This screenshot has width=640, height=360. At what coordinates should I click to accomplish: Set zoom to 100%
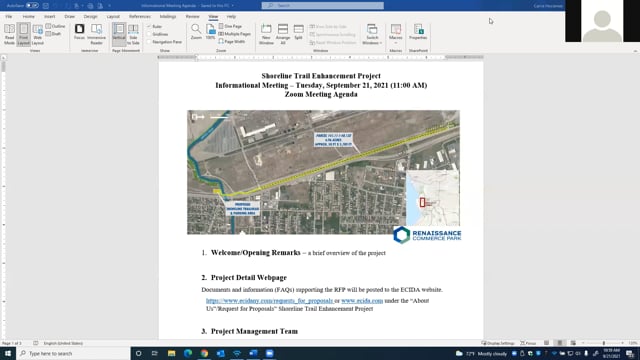click(x=210, y=32)
